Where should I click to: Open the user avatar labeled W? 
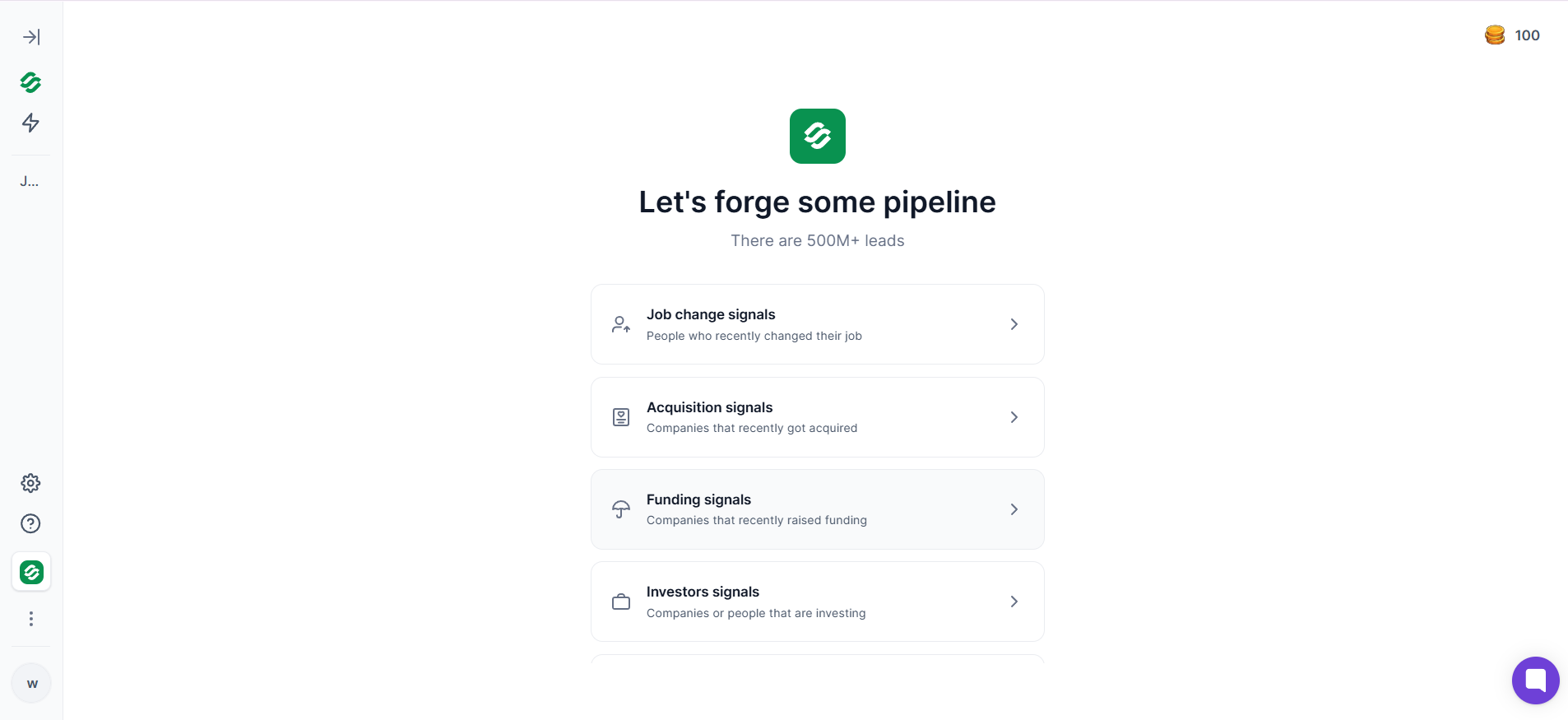coord(32,683)
